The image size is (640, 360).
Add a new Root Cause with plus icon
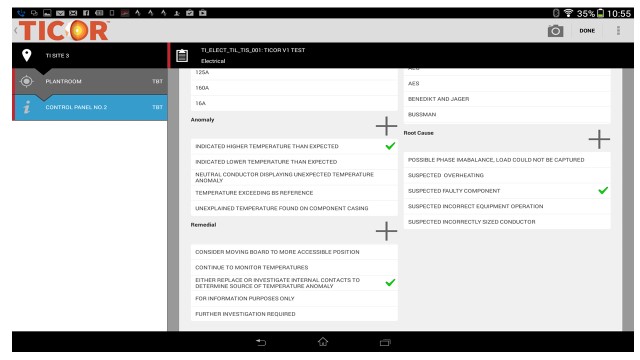click(599, 139)
